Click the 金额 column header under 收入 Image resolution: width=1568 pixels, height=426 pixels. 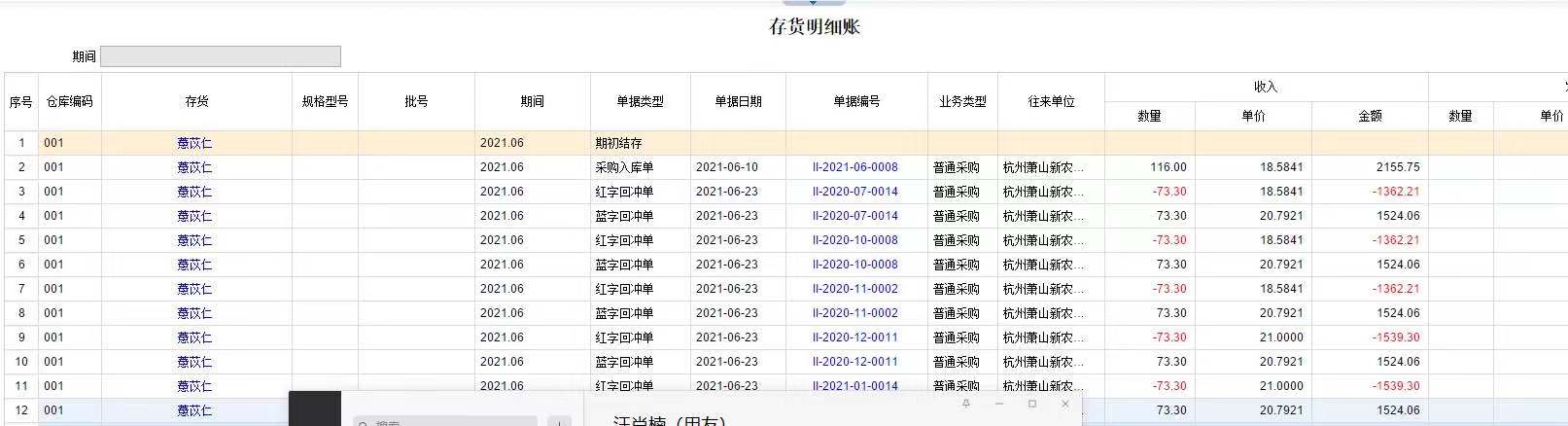click(1370, 116)
